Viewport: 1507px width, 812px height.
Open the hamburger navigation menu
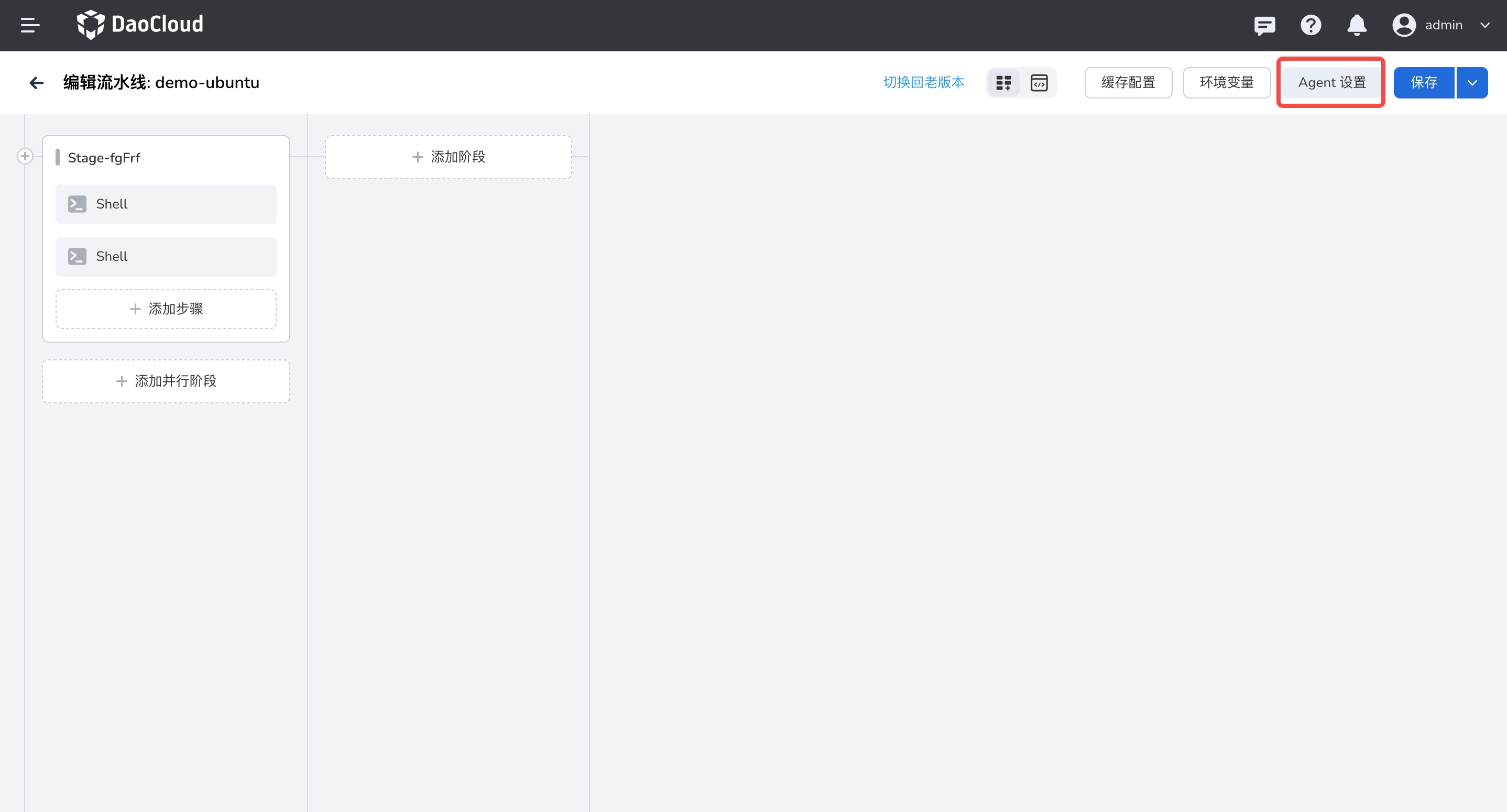coord(30,25)
